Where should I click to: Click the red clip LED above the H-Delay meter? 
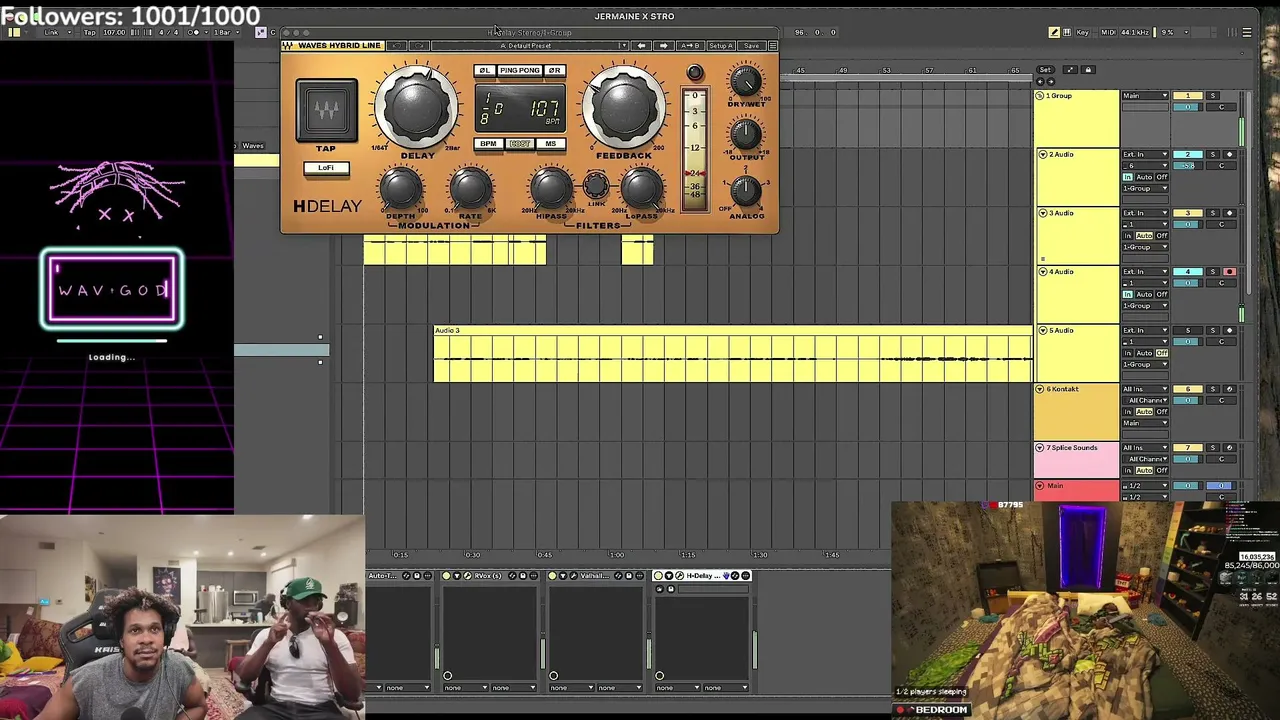tap(695, 73)
